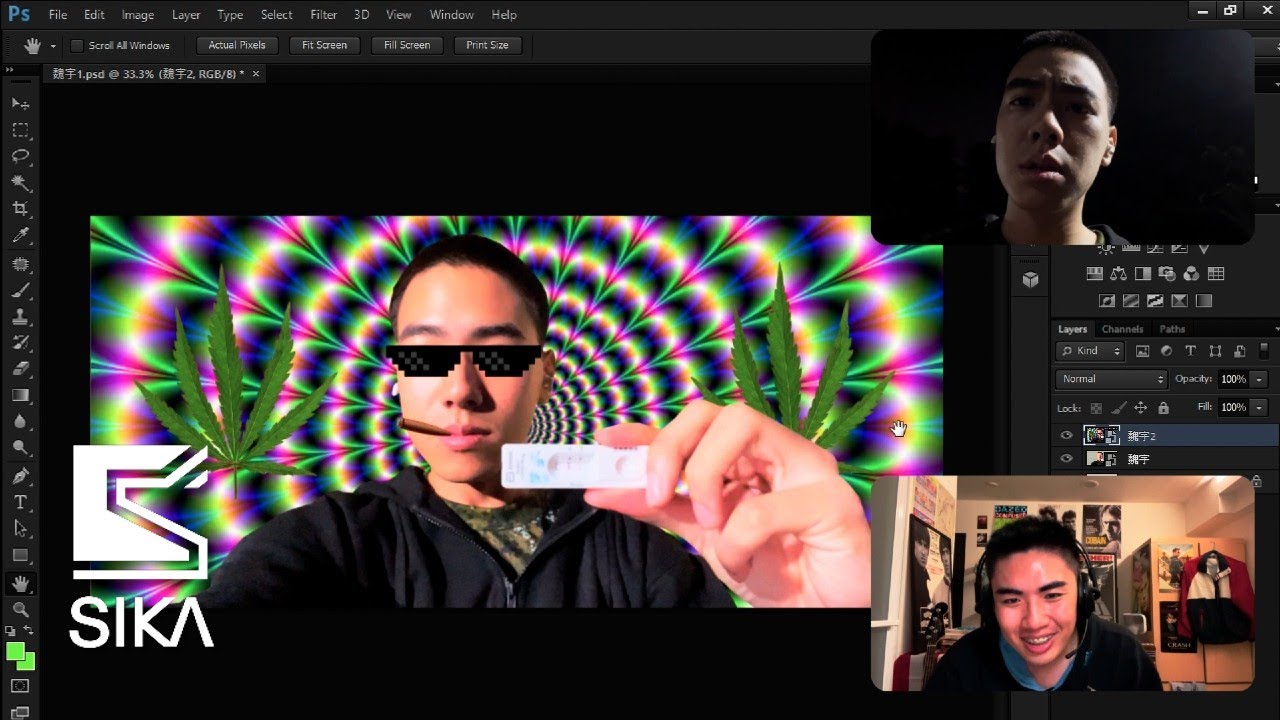This screenshot has width=1280, height=720.
Task: Lock all layer attributes
Action: pyautogui.click(x=1163, y=408)
